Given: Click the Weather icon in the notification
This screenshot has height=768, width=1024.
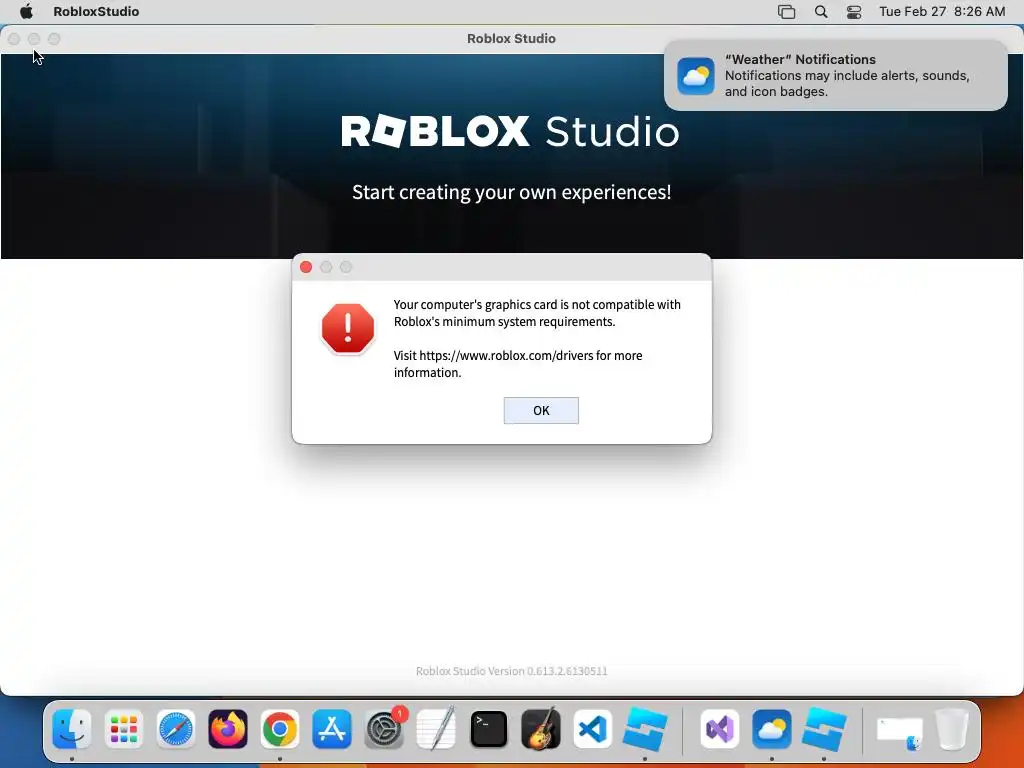Looking at the screenshot, I should [x=696, y=76].
